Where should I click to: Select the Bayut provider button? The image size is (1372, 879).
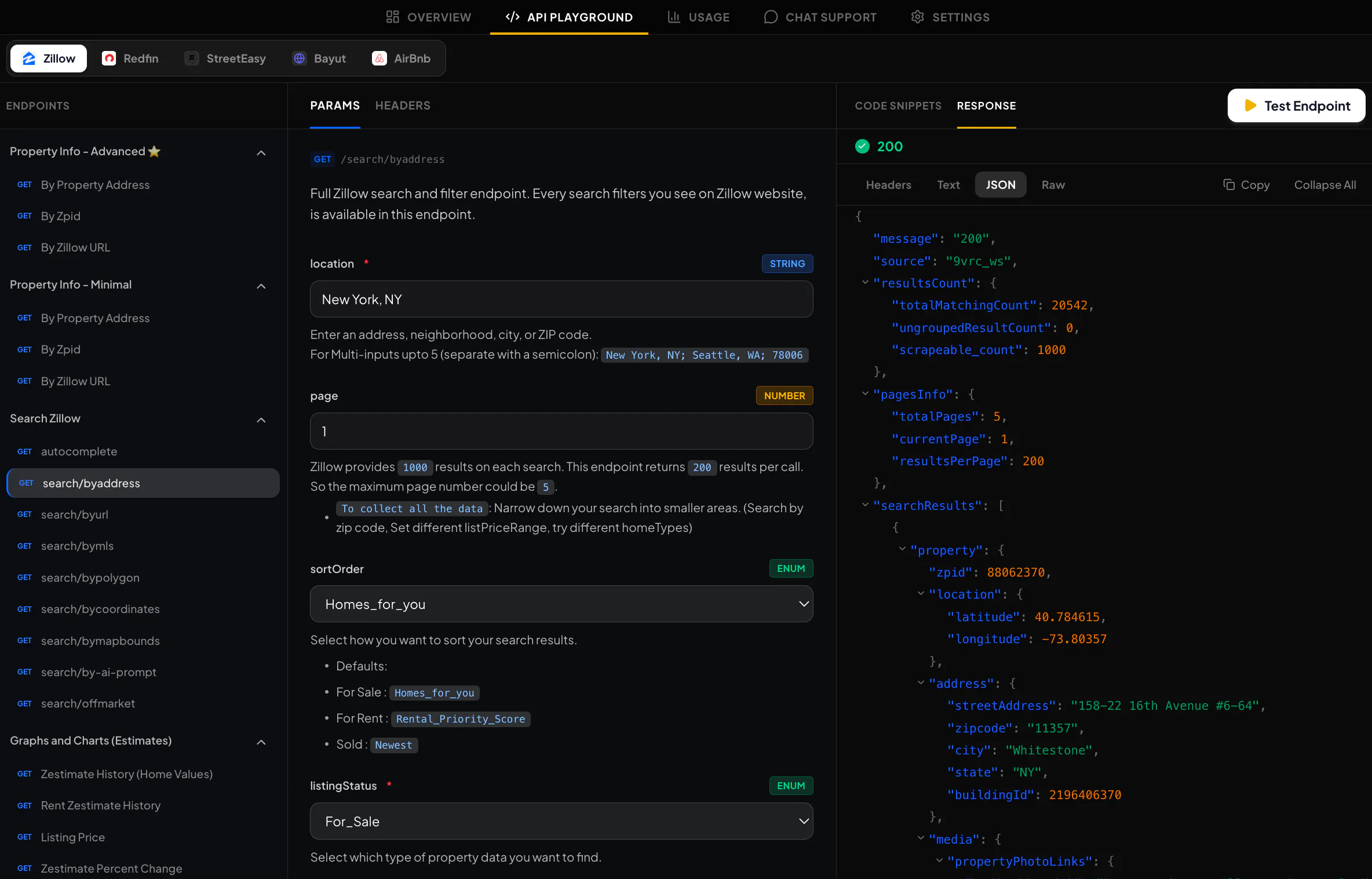pyautogui.click(x=319, y=59)
